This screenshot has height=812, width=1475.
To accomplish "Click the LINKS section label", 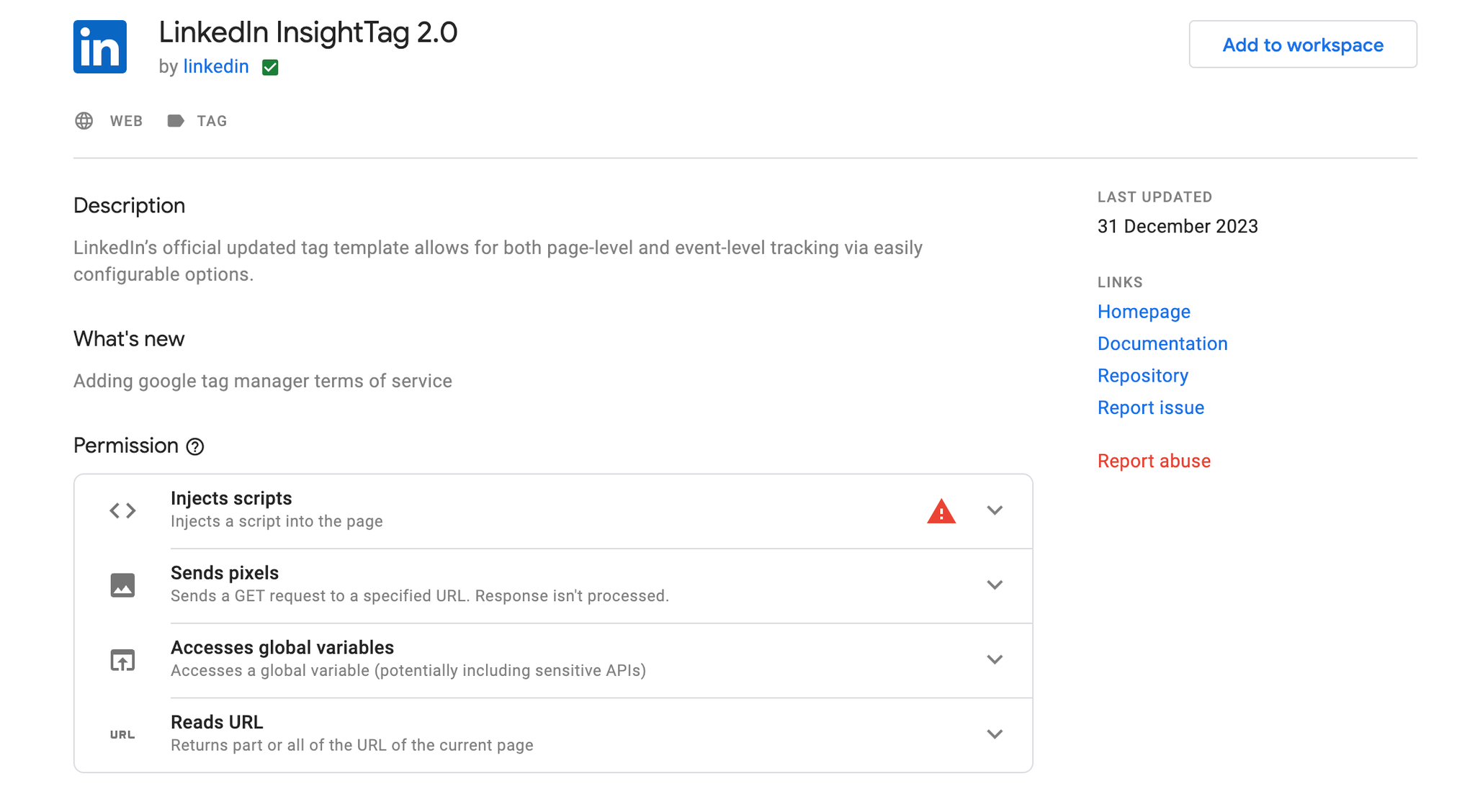I will tap(1120, 282).
